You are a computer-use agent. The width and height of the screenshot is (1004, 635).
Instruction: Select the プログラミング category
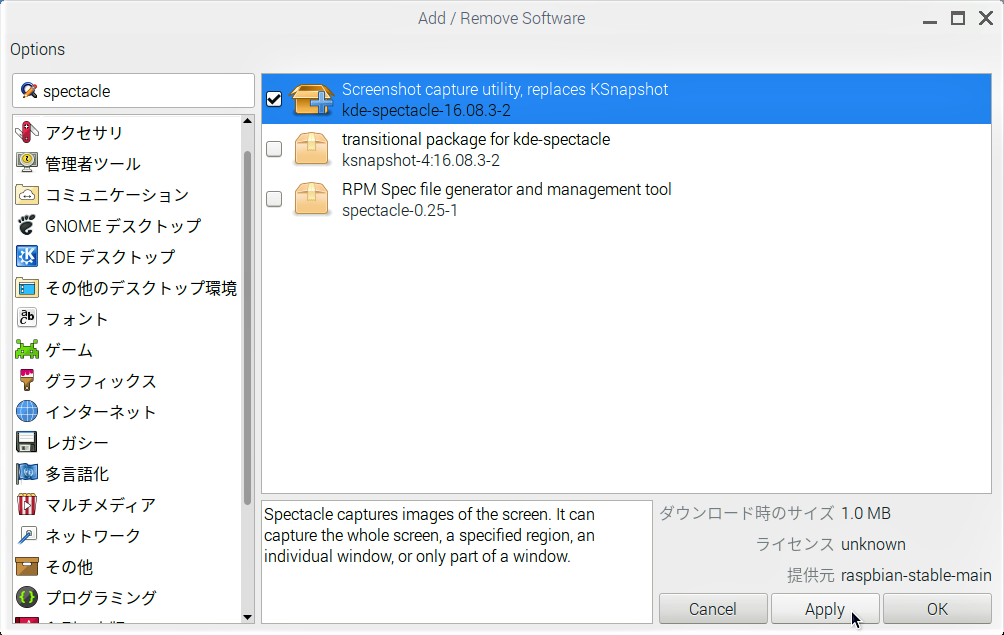127,597
